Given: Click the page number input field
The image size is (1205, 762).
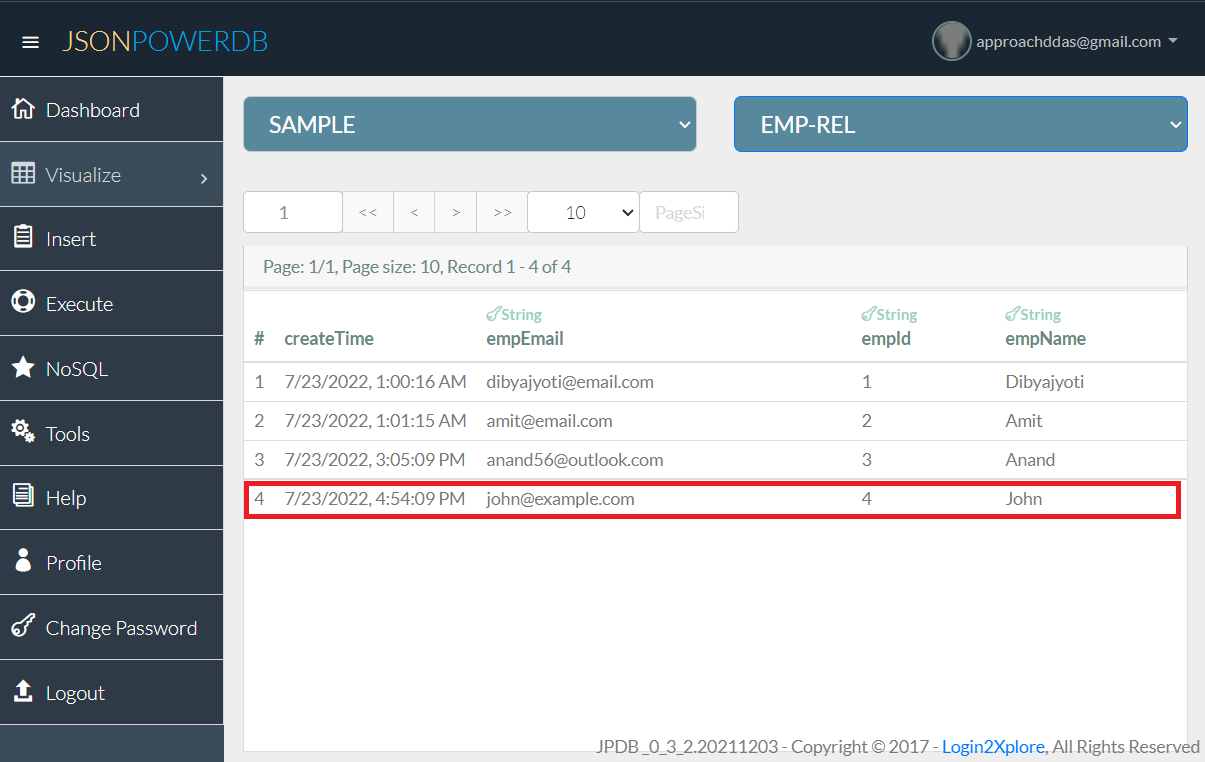Looking at the screenshot, I should pos(292,211).
